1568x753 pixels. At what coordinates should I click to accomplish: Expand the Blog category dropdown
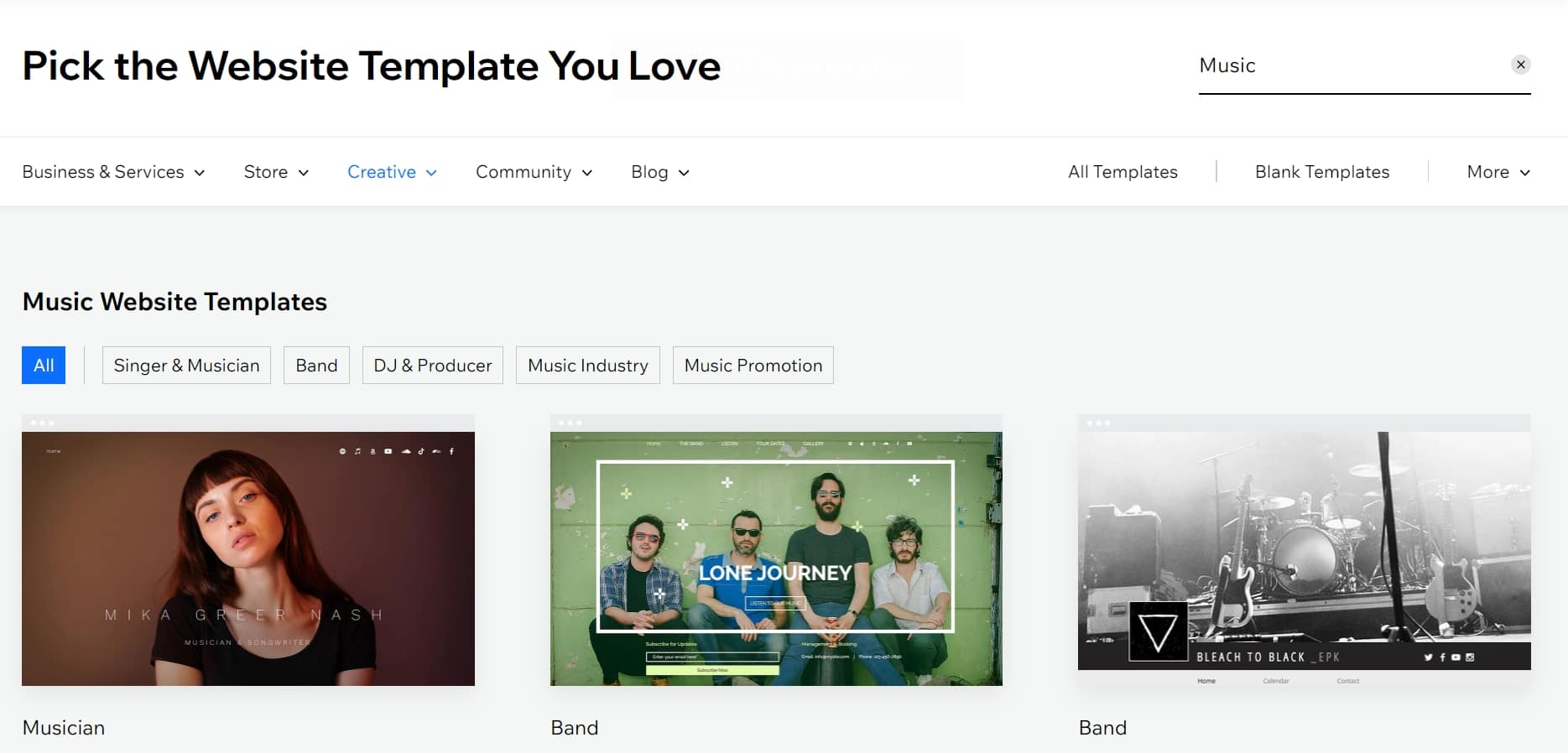[x=659, y=172]
